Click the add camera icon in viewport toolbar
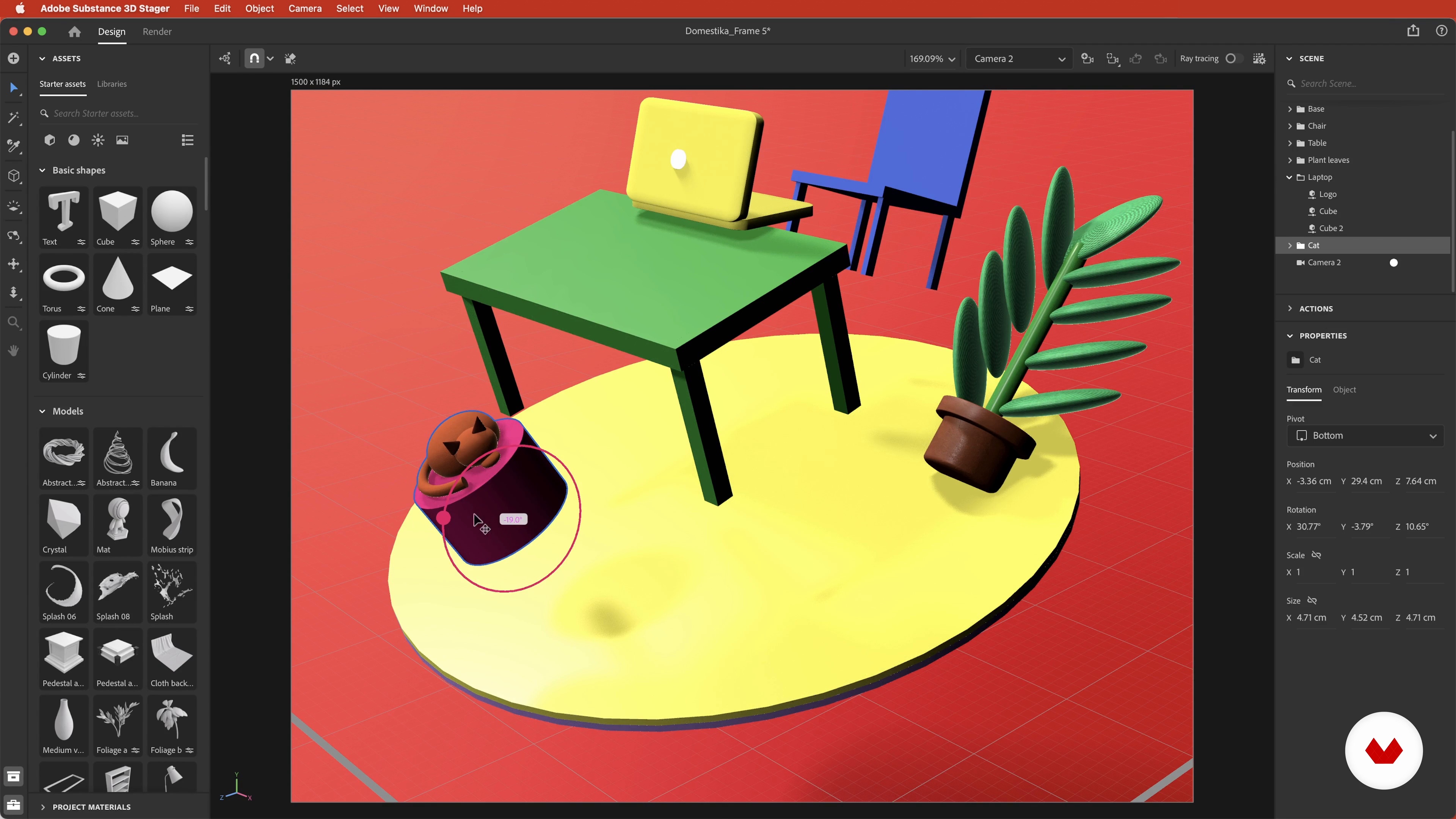Image resolution: width=1456 pixels, height=819 pixels. tap(1087, 58)
